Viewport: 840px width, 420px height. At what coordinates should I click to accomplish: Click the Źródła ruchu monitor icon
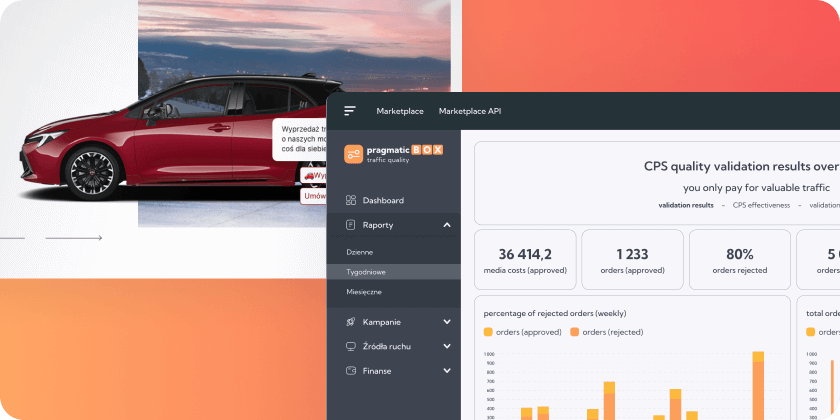tap(351, 346)
